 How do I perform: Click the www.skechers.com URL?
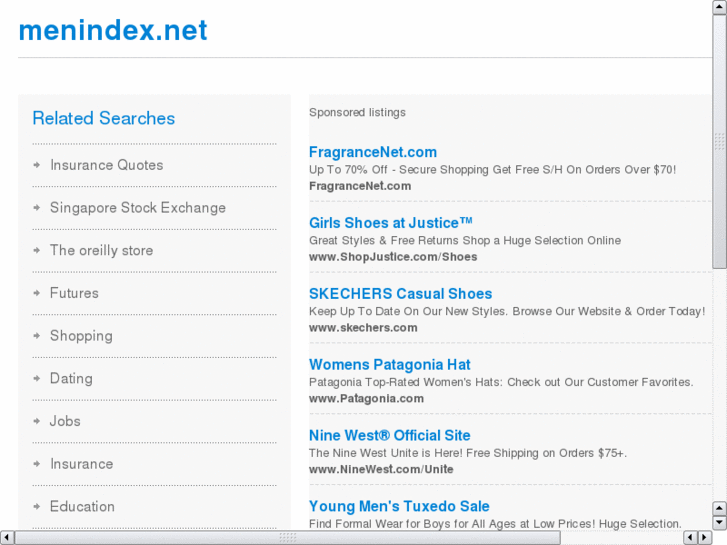[363, 328]
